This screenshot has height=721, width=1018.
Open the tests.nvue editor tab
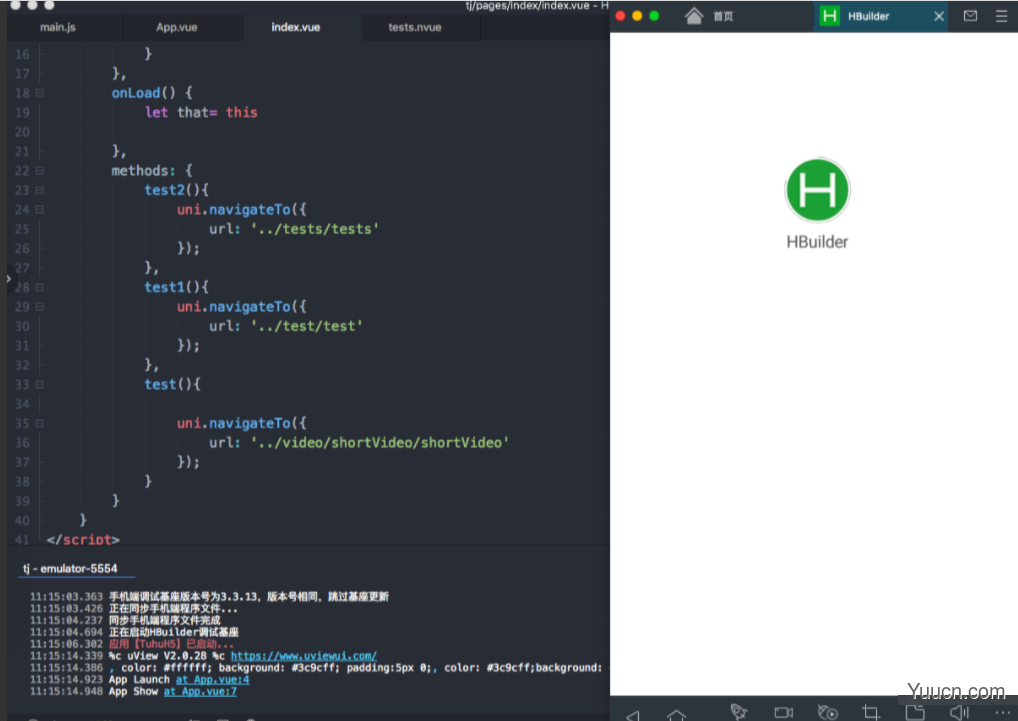(x=415, y=27)
